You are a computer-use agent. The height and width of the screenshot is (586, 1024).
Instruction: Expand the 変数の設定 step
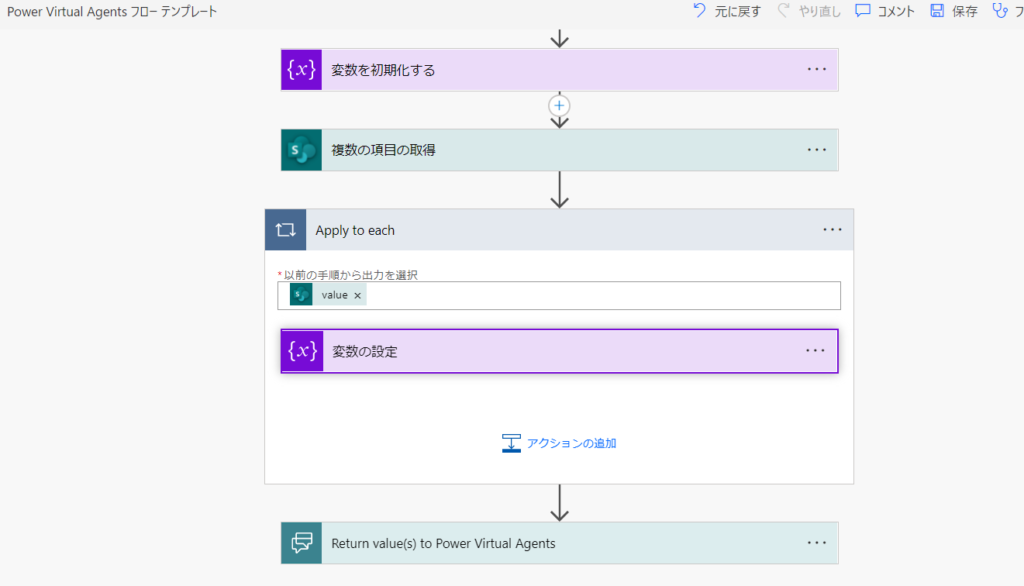point(560,351)
